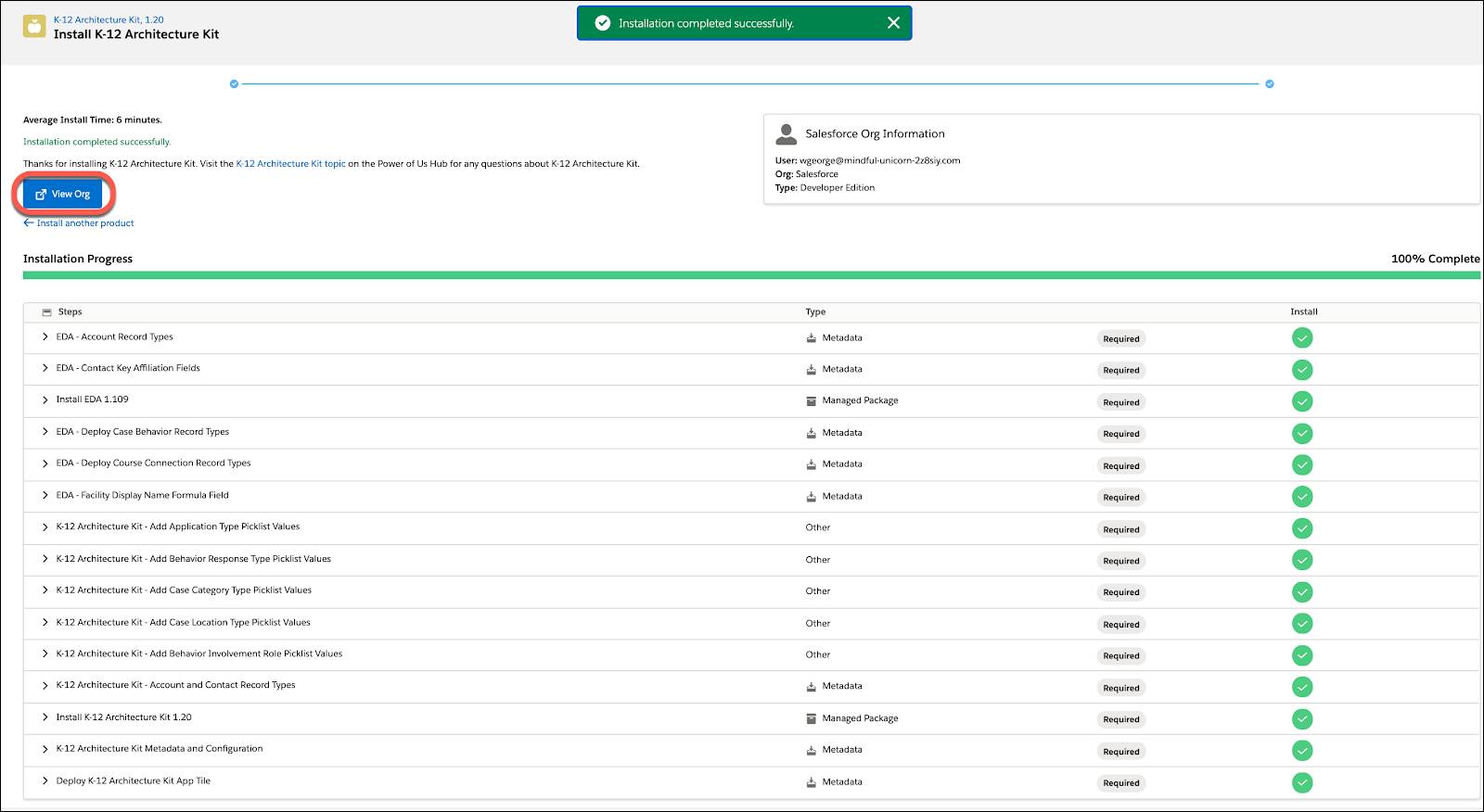Select the user email wgeorge@mindful-unicorn text
Screen dimensions: 1484x812
[x=879, y=160]
